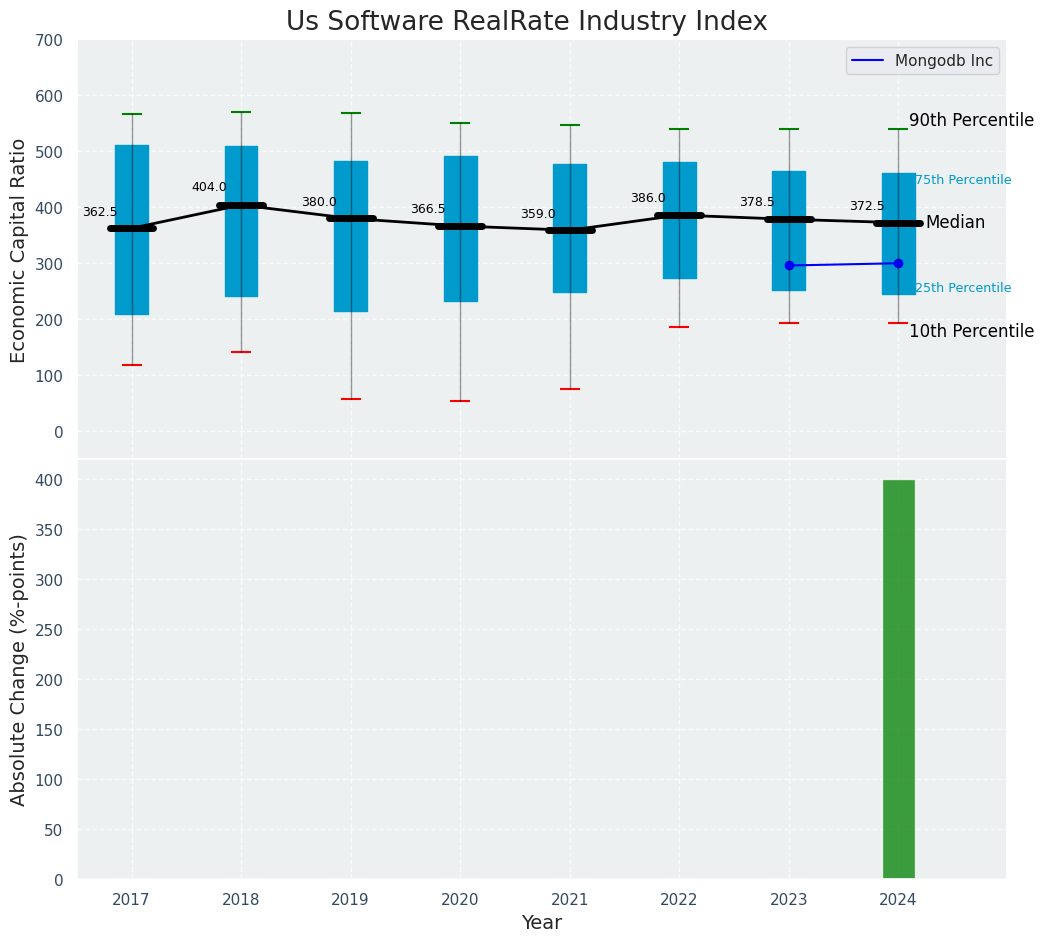This screenshot has height=942, width=1044.
Task: Click the median label '366.5' for 2020
Action: (428, 209)
